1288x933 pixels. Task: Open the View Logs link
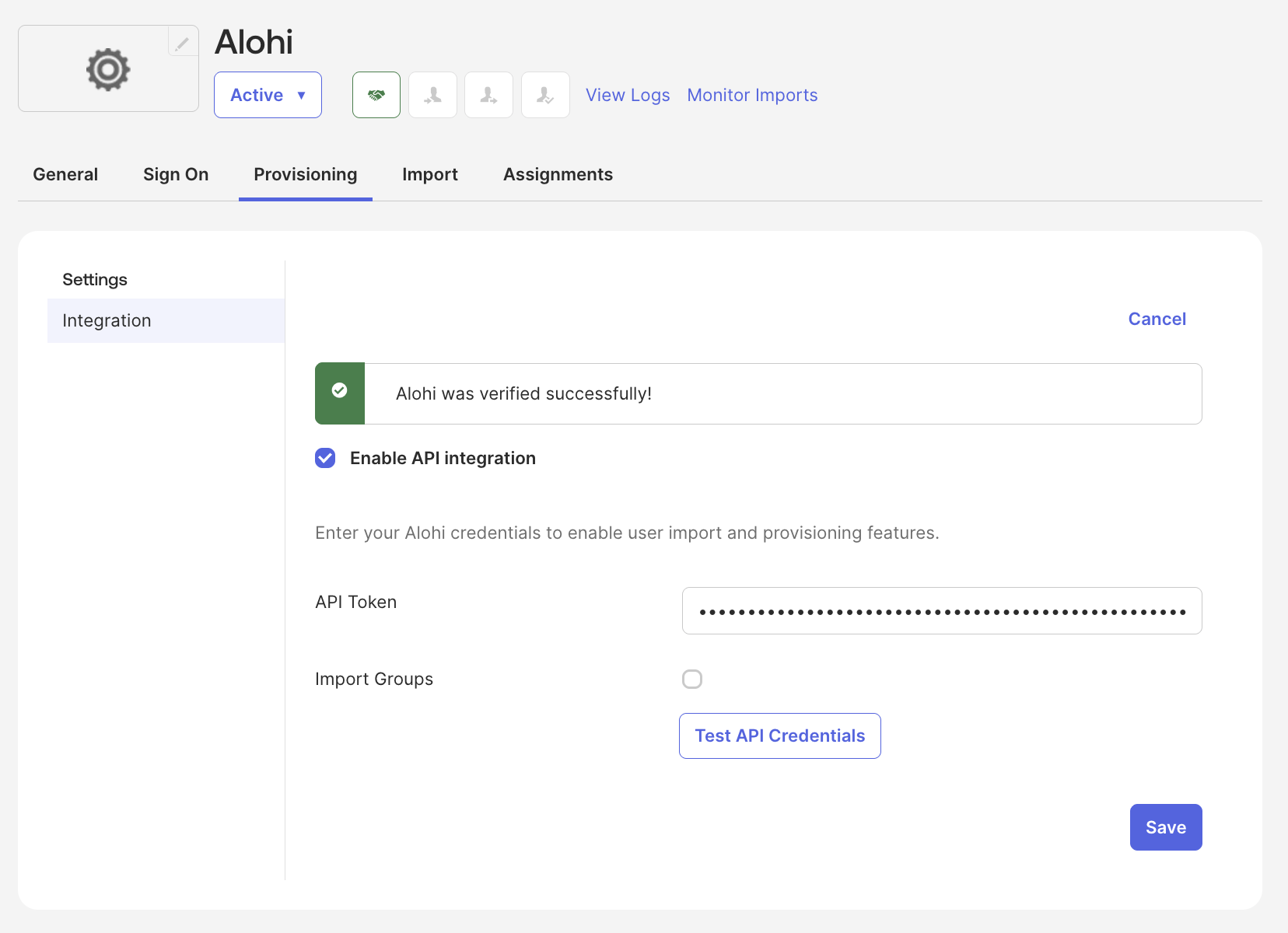pyautogui.click(x=628, y=95)
